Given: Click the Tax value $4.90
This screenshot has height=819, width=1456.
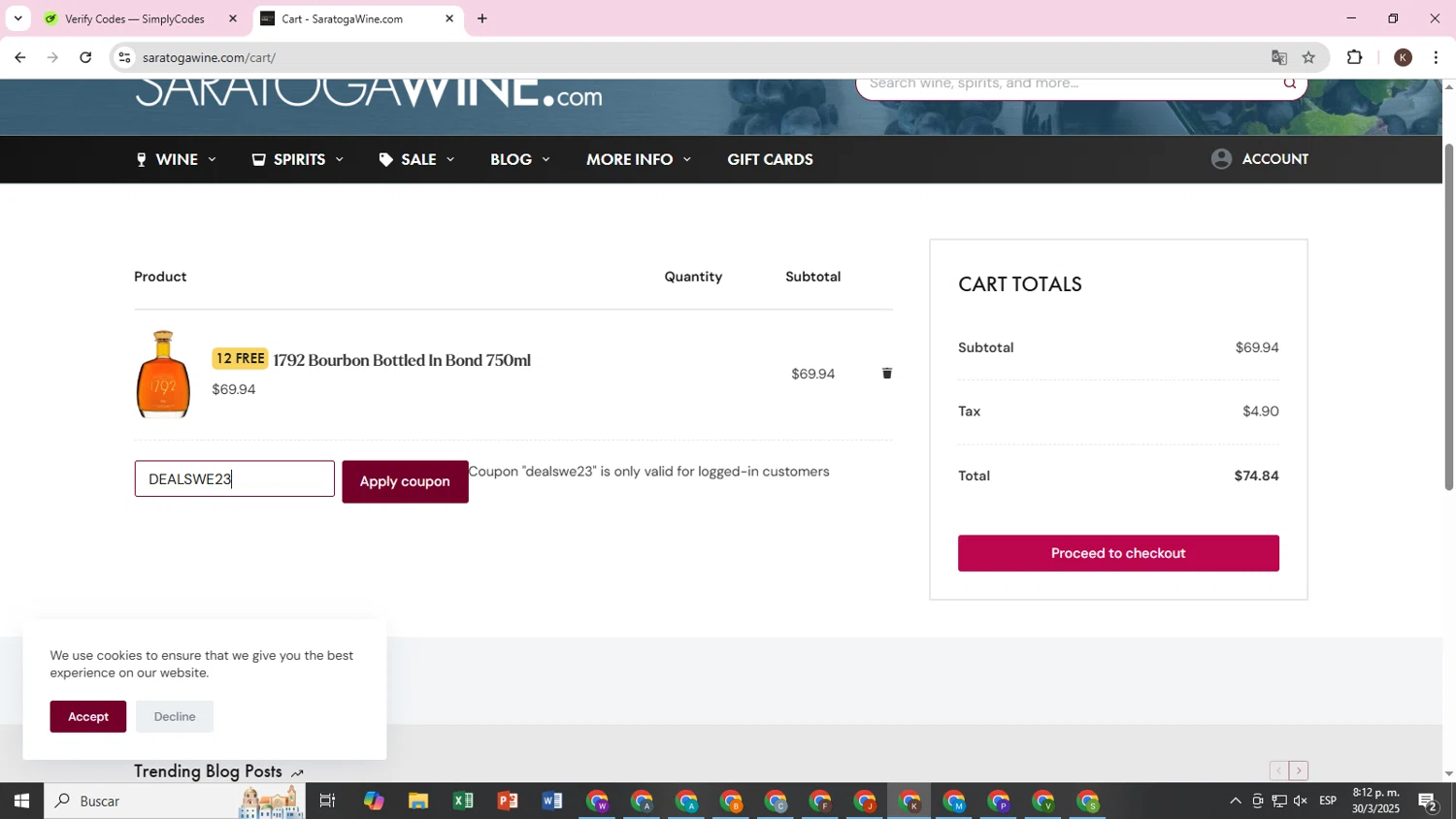Looking at the screenshot, I should 1261,411.
